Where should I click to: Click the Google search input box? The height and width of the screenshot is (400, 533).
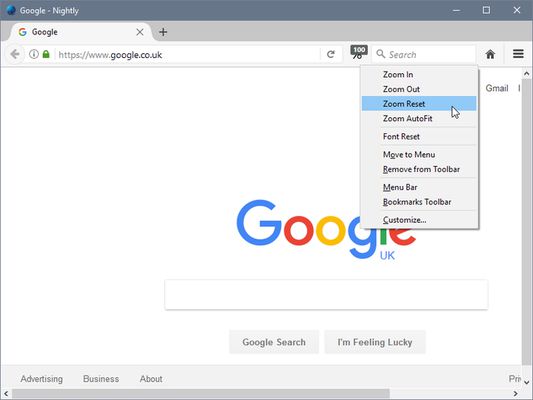click(x=326, y=294)
